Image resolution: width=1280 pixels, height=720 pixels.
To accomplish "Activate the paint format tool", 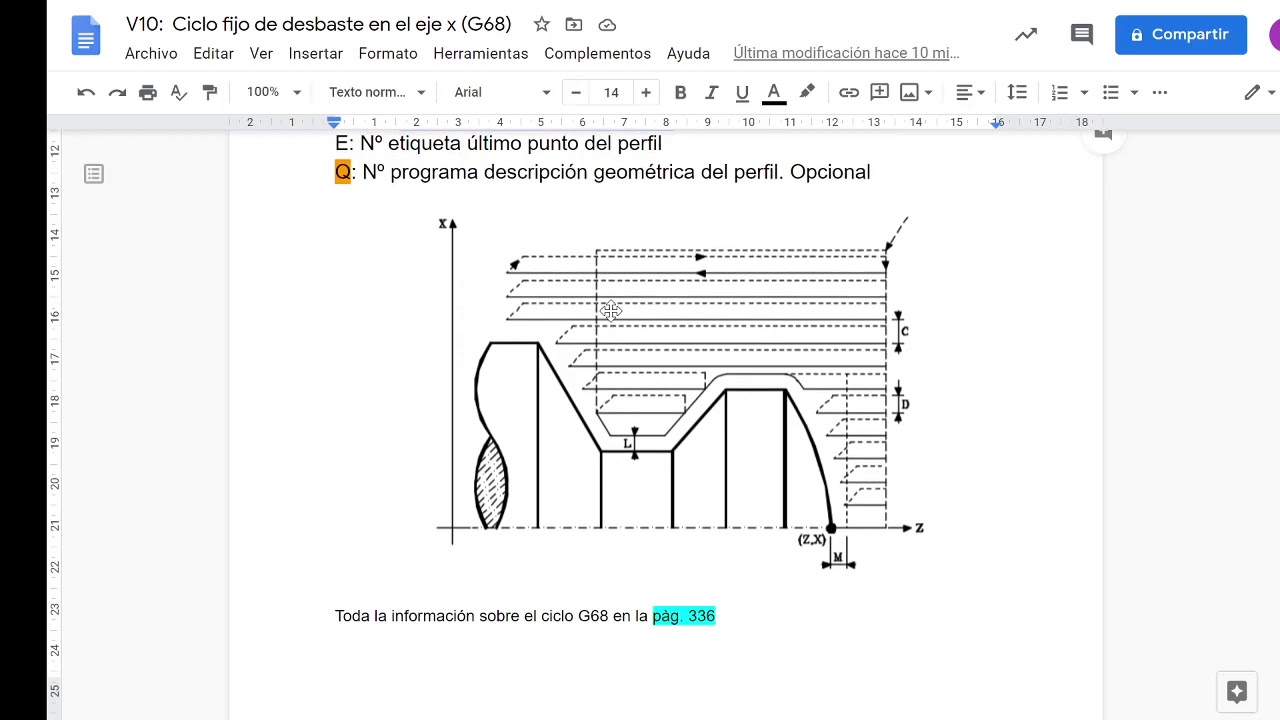I will click(210, 92).
